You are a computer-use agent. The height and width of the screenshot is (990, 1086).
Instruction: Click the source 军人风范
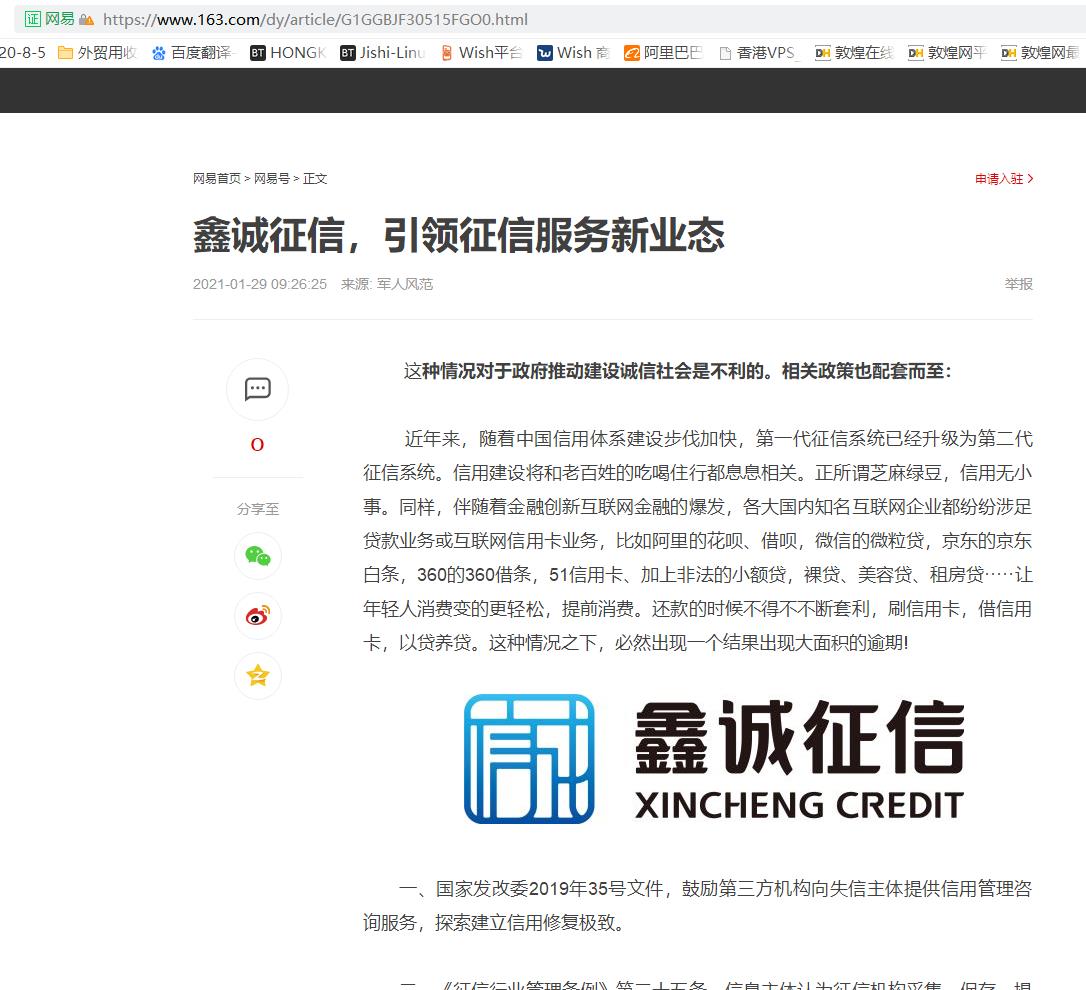[x=405, y=284]
